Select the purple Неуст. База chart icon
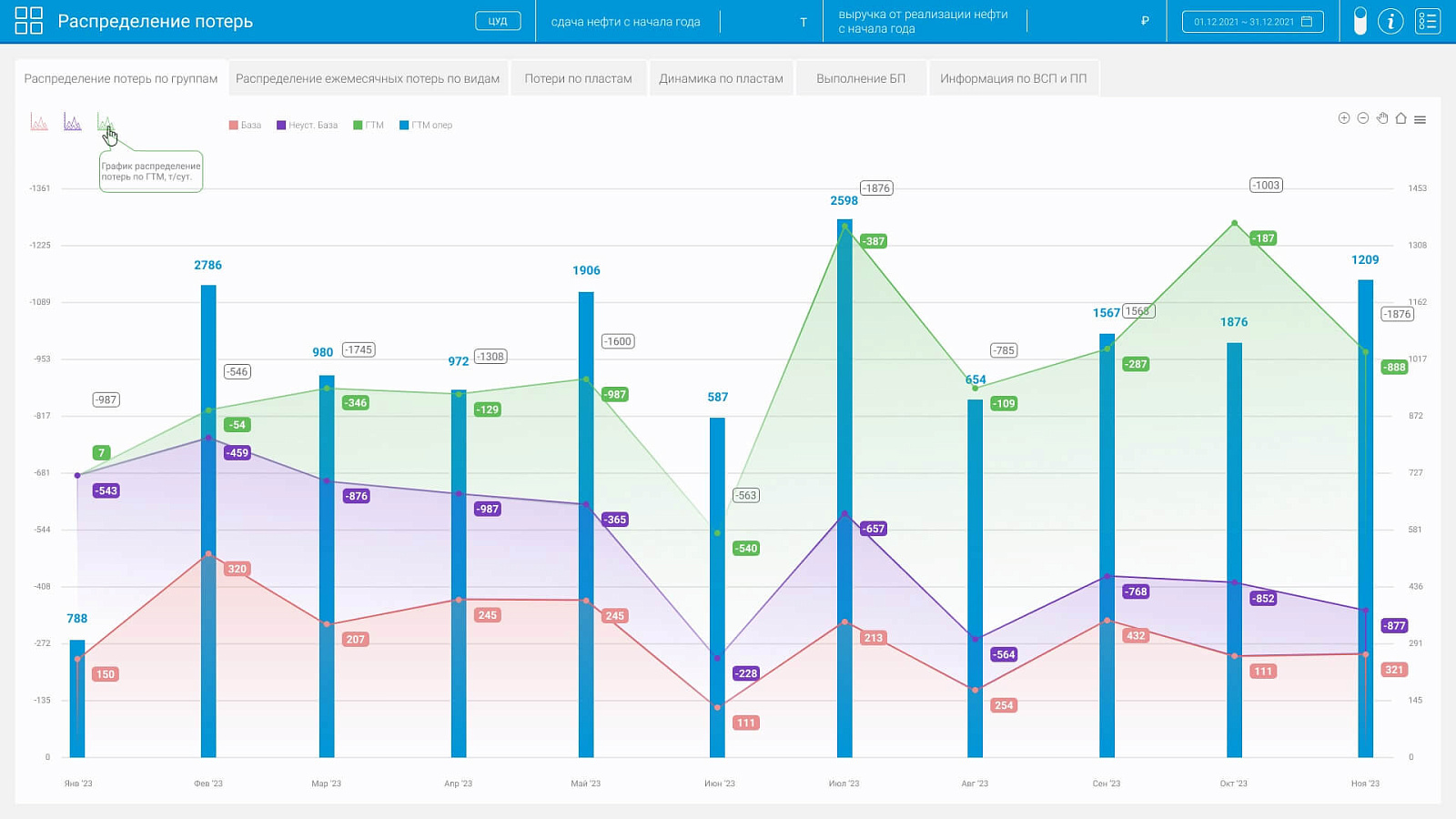This screenshot has width=1456, height=819. coord(73,122)
